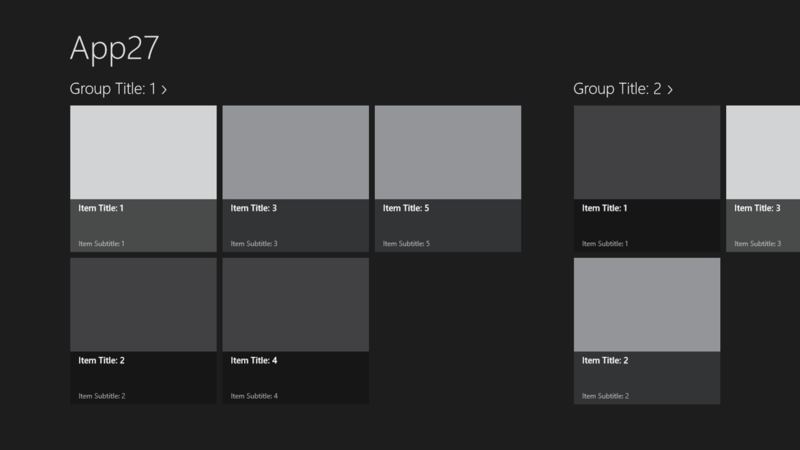Viewport: 800px width, 450px height.
Task: Open partially visible Item Title: 3 in Group 2
Action: click(763, 179)
